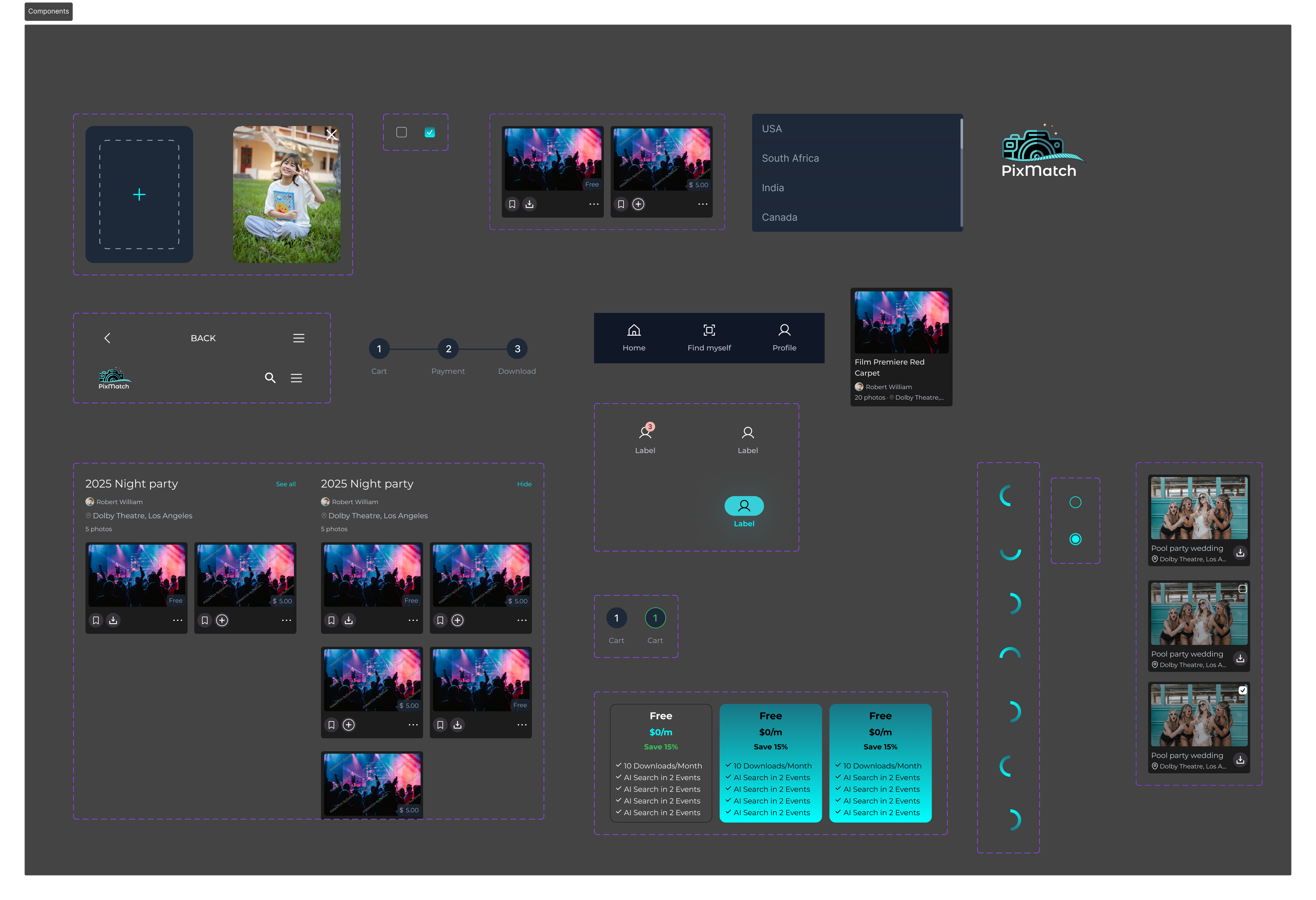Pick Canada in the country list
1316x900 pixels.
(x=856, y=217)
